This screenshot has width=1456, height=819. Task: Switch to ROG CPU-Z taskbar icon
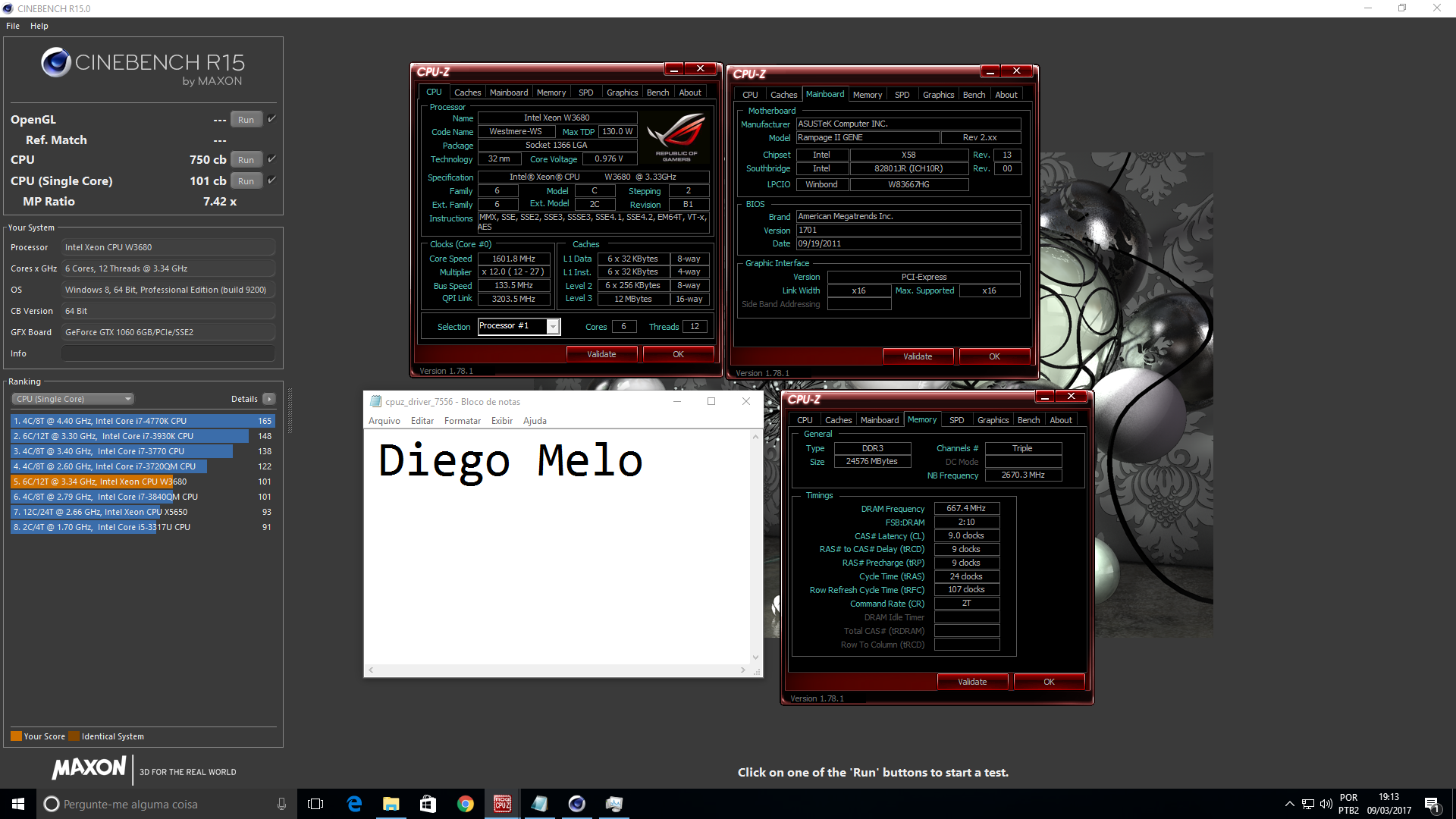[502, 804]
